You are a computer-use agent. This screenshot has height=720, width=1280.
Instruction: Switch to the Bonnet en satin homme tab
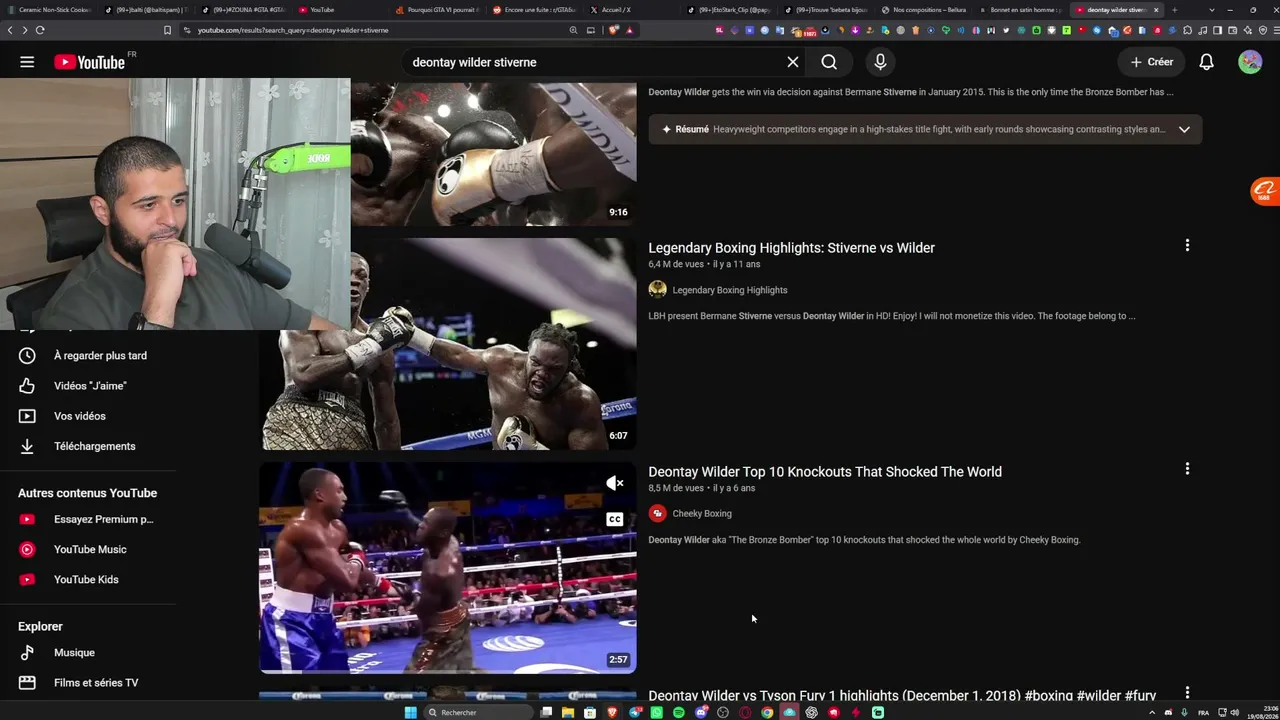click(1019, 10)
